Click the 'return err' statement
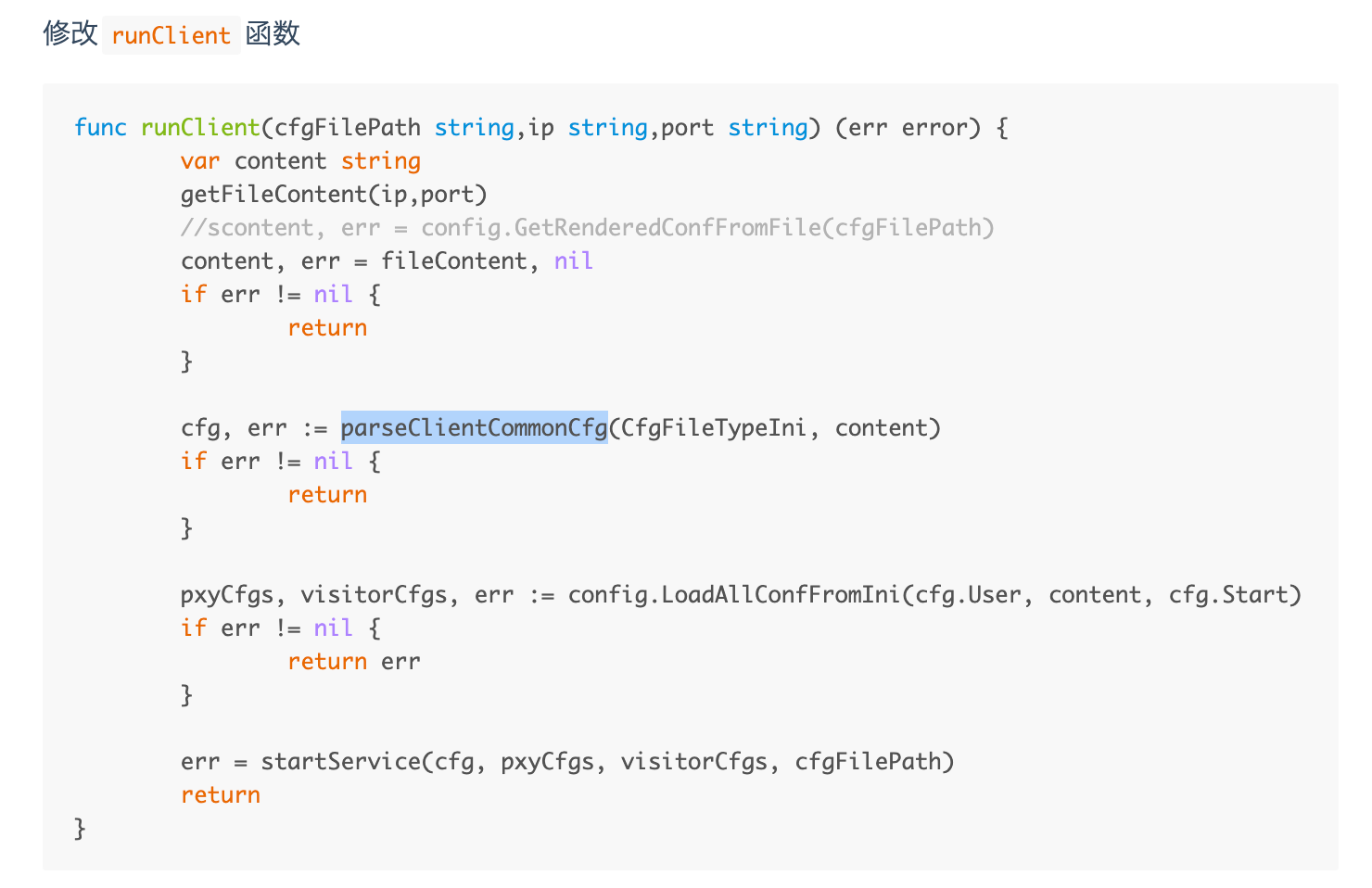1372x888 pixels. click(x=353, y=661)
